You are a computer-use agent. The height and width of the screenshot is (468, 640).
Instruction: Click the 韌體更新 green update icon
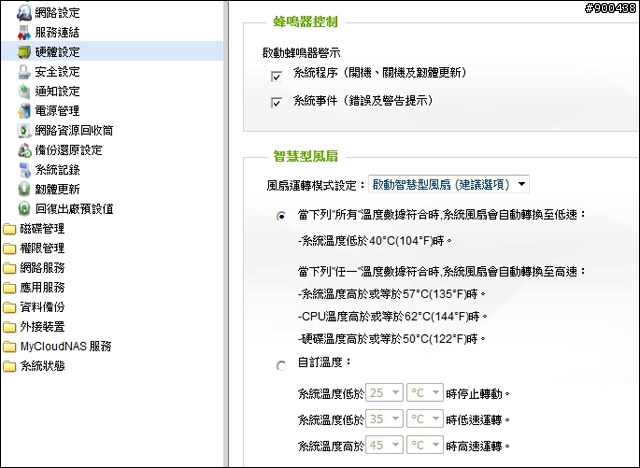point(24,189)
